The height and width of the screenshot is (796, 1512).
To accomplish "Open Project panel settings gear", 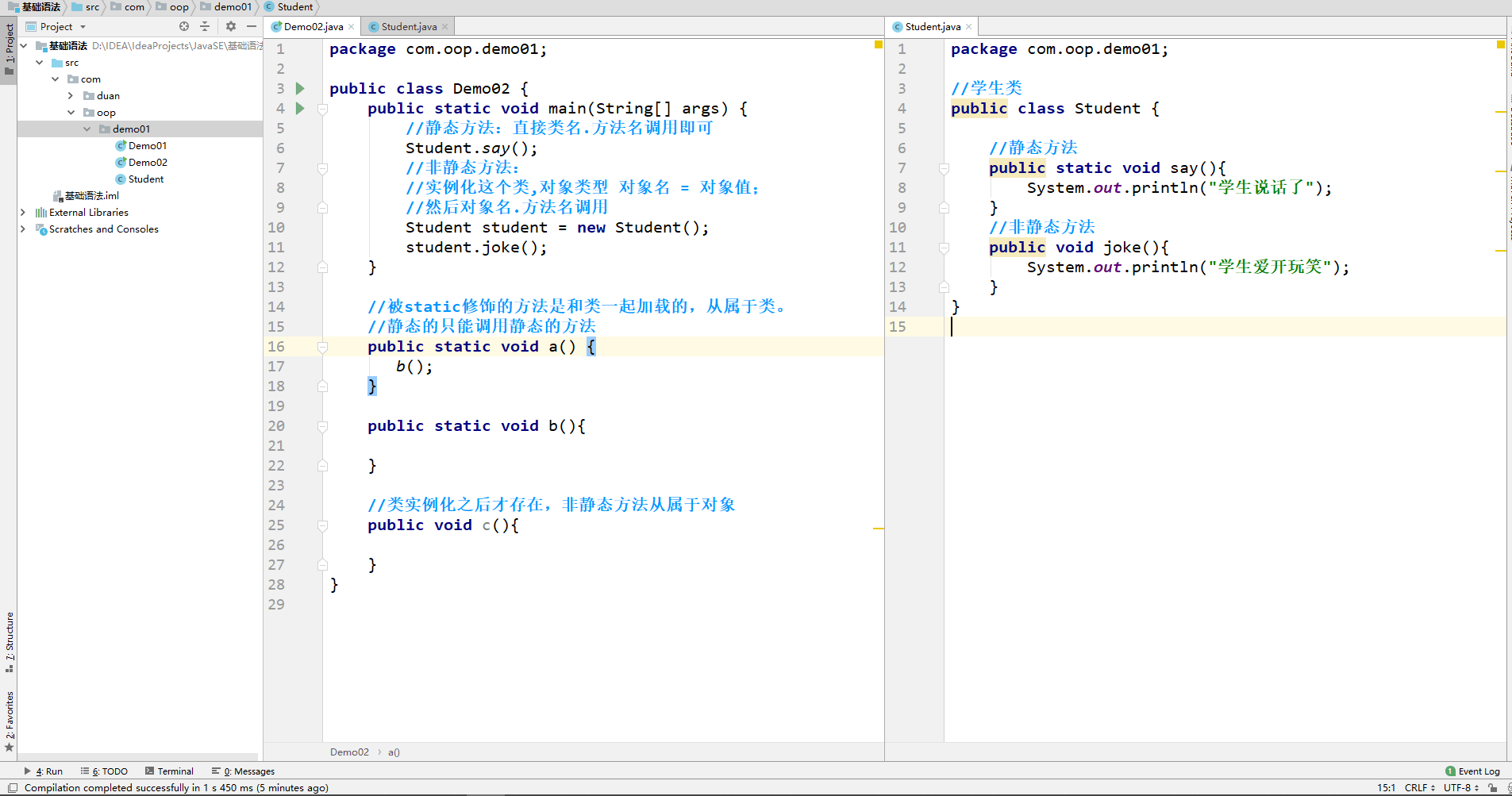I will [x=231, y=26].
